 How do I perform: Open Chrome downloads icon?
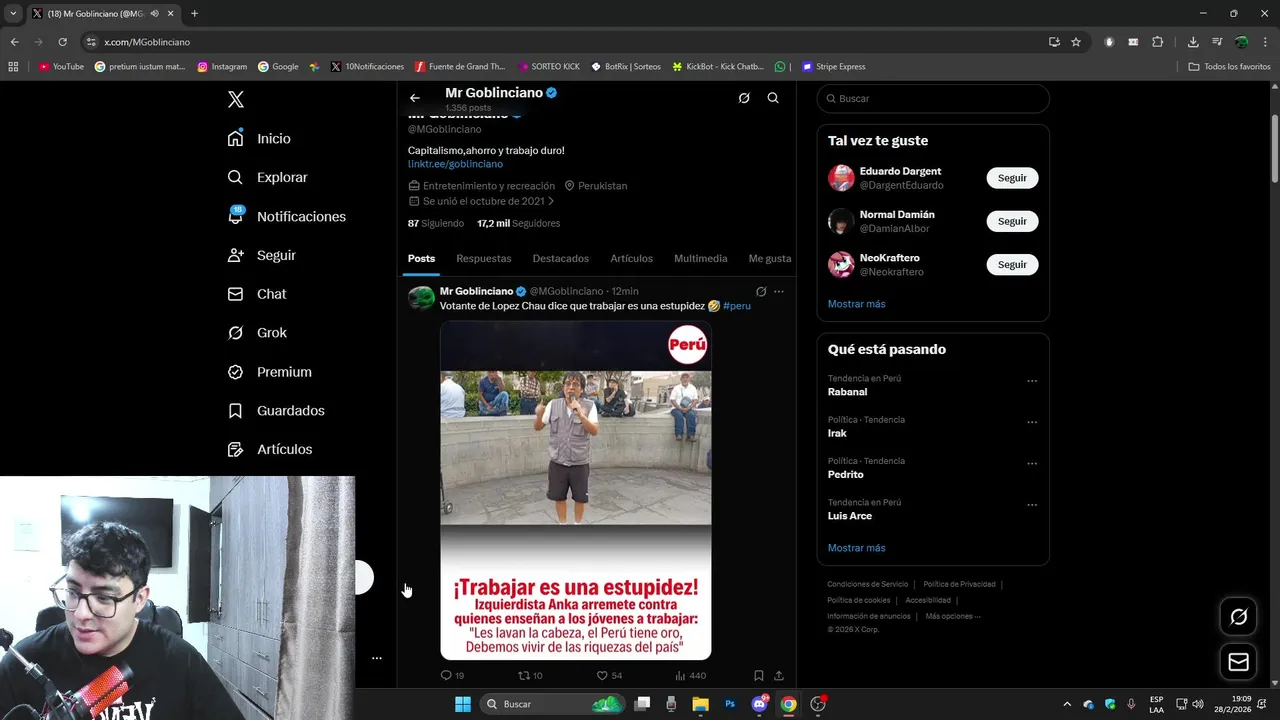click(x=1193, y=42)
